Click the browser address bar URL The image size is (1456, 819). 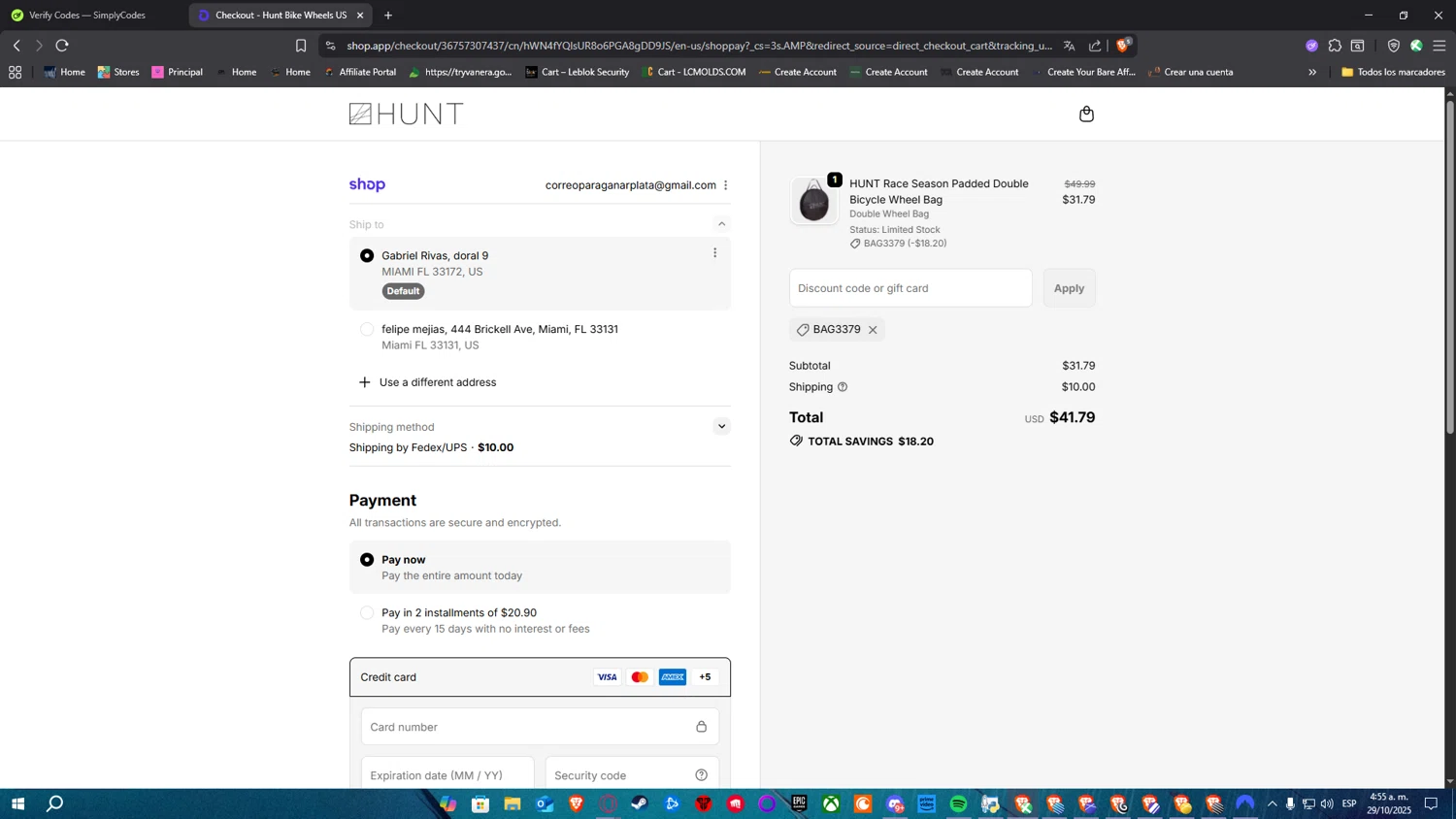coord(699,46)
